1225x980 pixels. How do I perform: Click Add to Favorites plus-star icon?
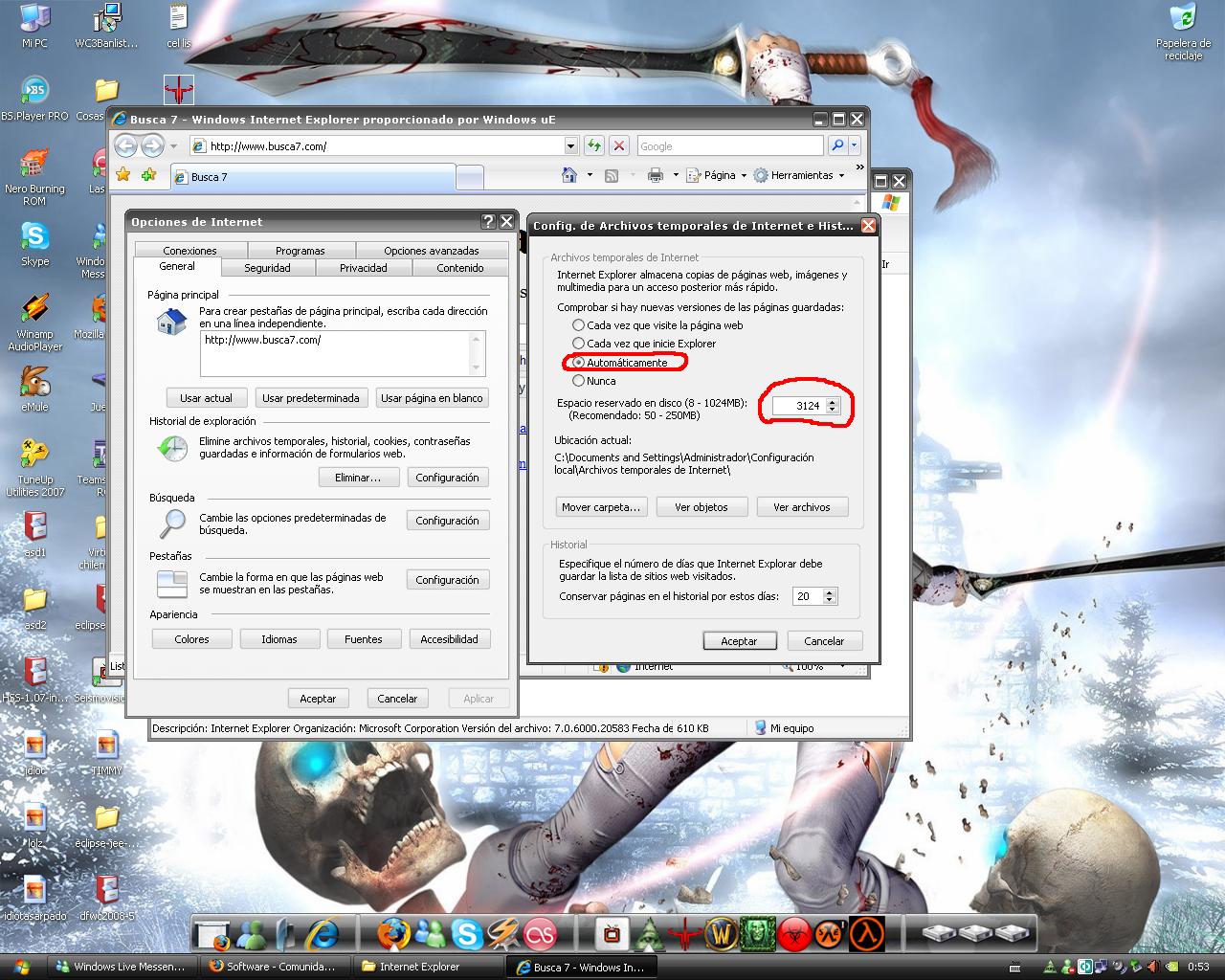tap(148, 175)
